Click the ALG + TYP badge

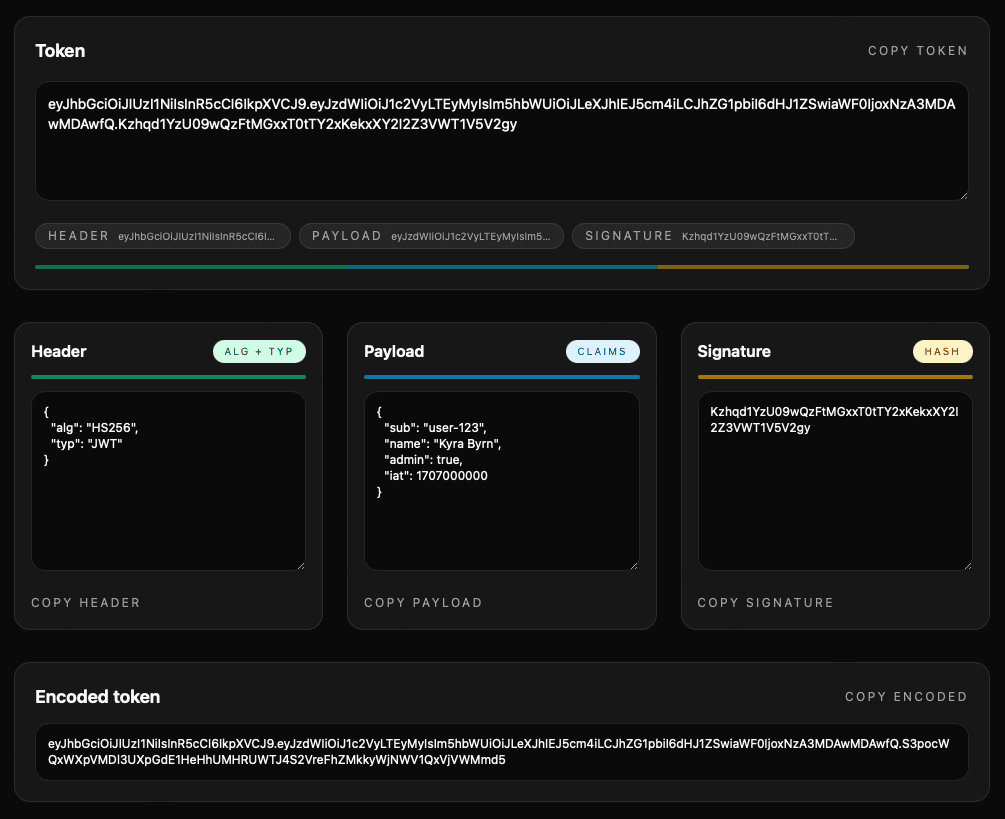(x=259, y=351)
